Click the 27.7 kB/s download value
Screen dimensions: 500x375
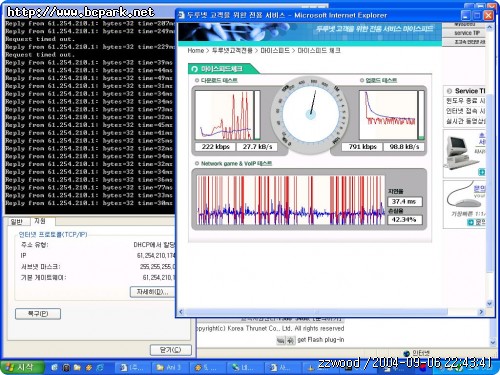tap(257, 147)
